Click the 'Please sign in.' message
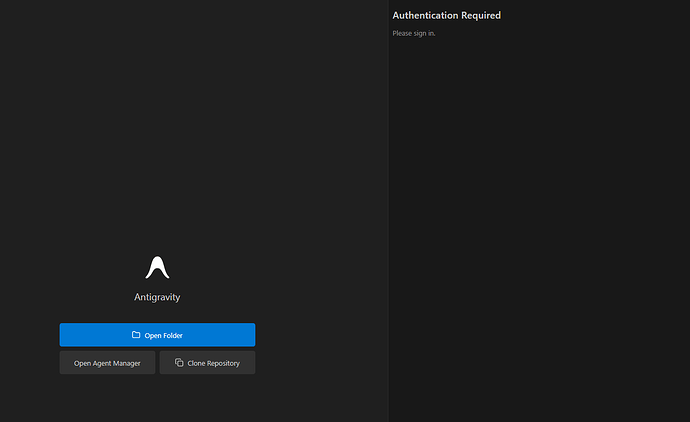 [414, 33]
